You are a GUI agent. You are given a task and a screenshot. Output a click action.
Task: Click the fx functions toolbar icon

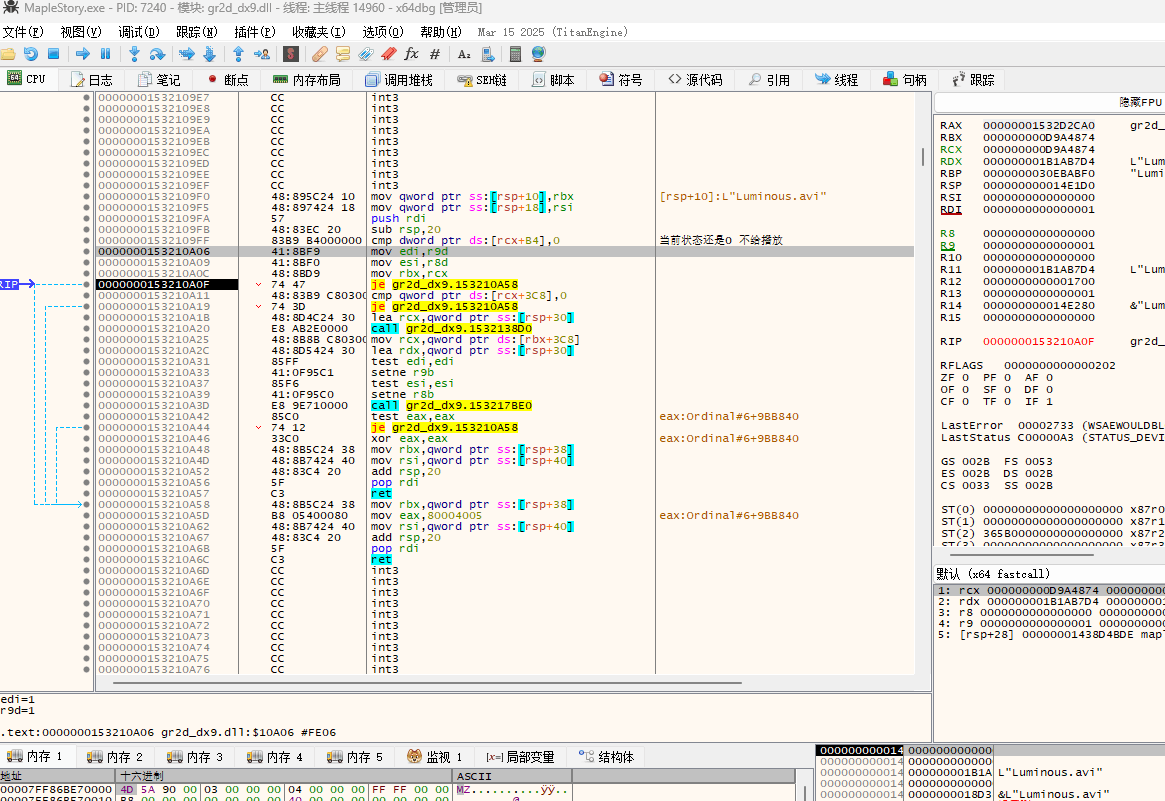[x=411, y=54]
